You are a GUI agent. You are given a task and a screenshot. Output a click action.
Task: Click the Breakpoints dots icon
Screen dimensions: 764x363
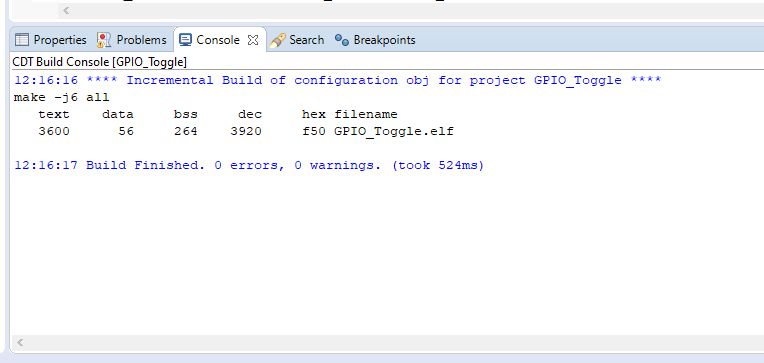coord(342,40)
